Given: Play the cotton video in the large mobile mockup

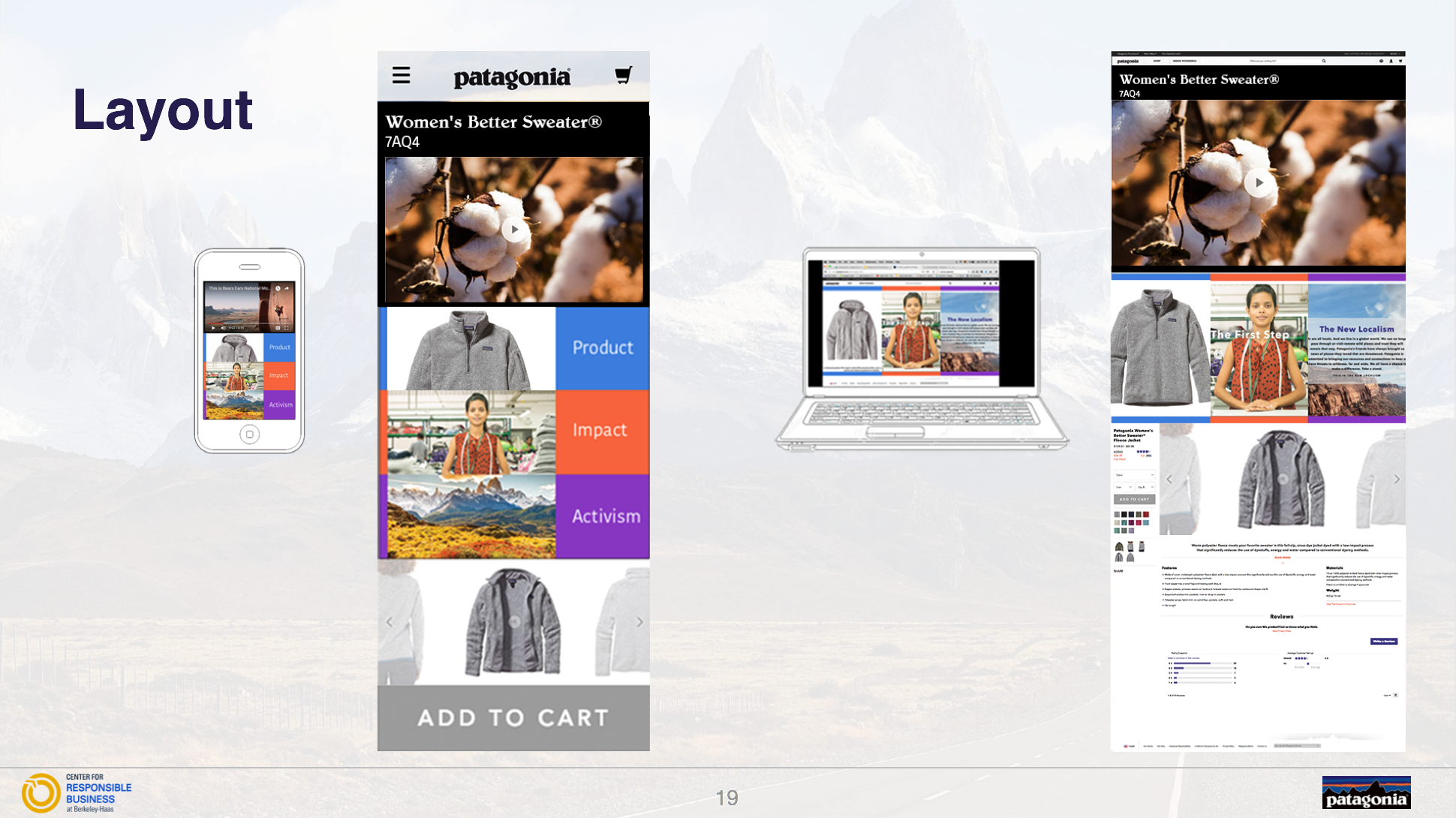Looking at the screenshot, I should click(x=514, y=229).
